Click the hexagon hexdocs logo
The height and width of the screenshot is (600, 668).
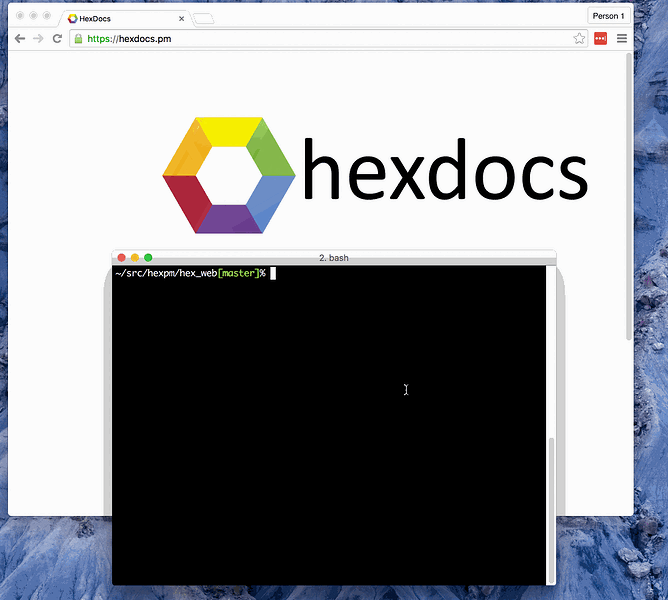point(229,175)
